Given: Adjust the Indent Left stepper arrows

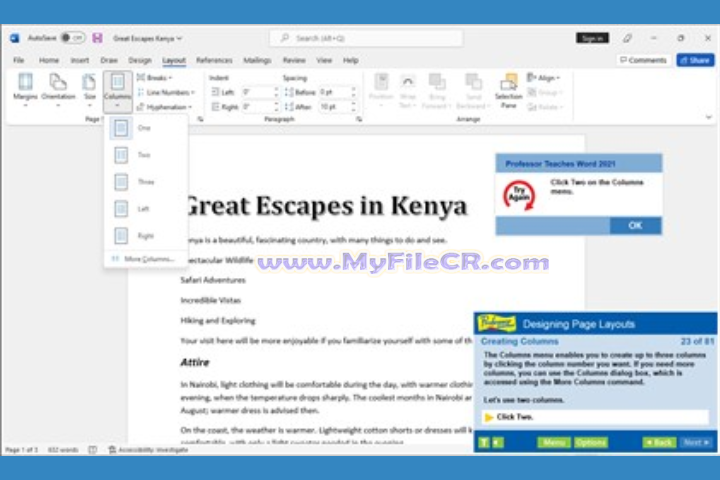Looking at the screenshot, I should click(276, 92).
